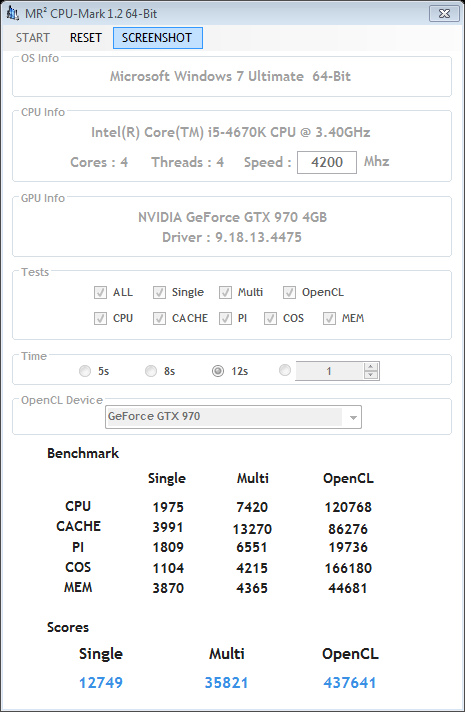Toggle the COS benchmark checkbox
The height and width of the screenshot is (712, 465).
[270, 318]
